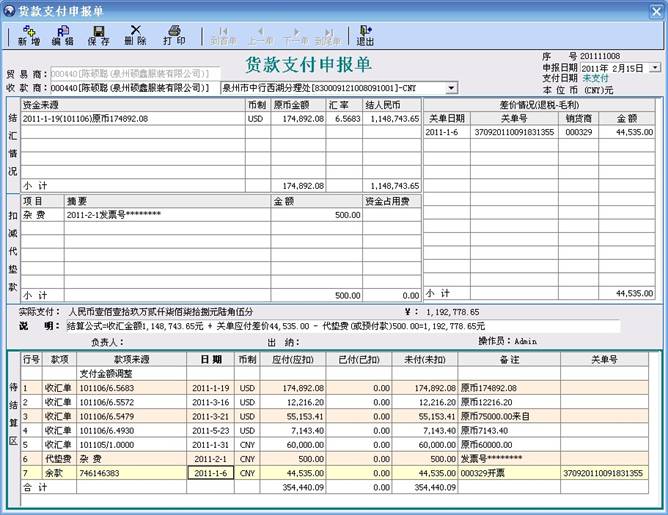Select row 1 source 101106/6.5683
Screen dimensions: 668x515
pyautogui.click(x=131, y=388)
